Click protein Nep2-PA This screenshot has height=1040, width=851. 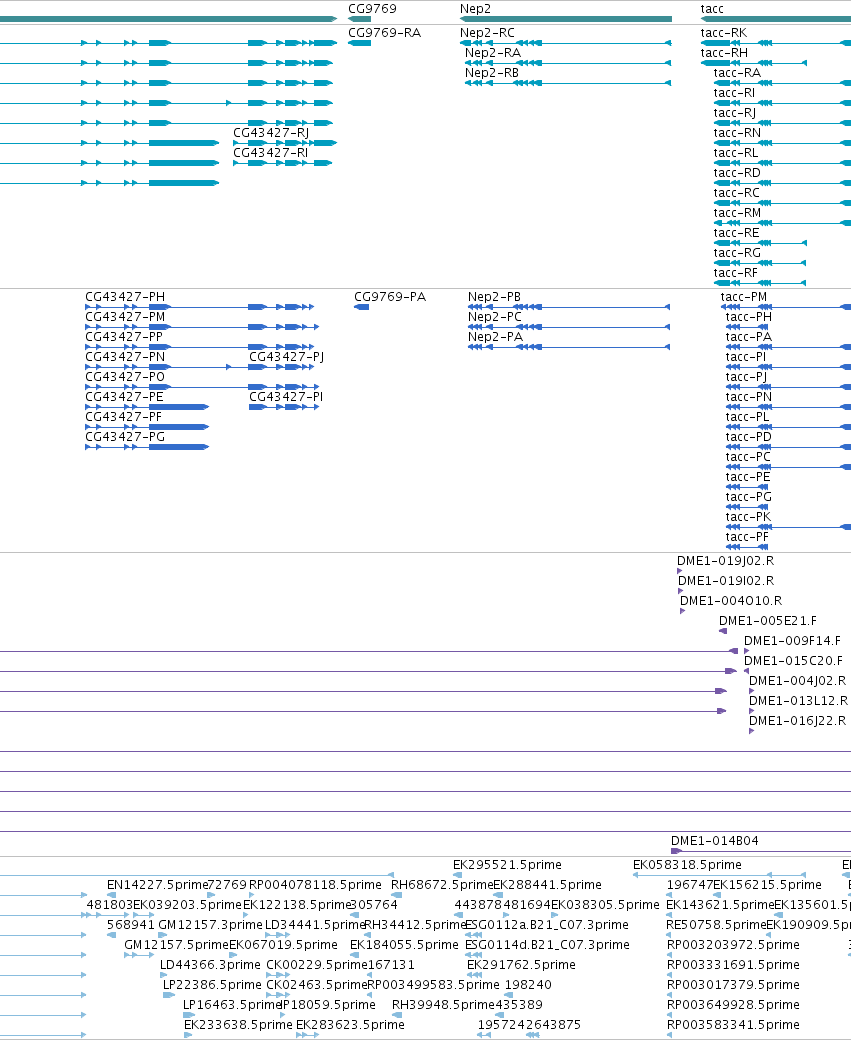click(x=495, y=336)
